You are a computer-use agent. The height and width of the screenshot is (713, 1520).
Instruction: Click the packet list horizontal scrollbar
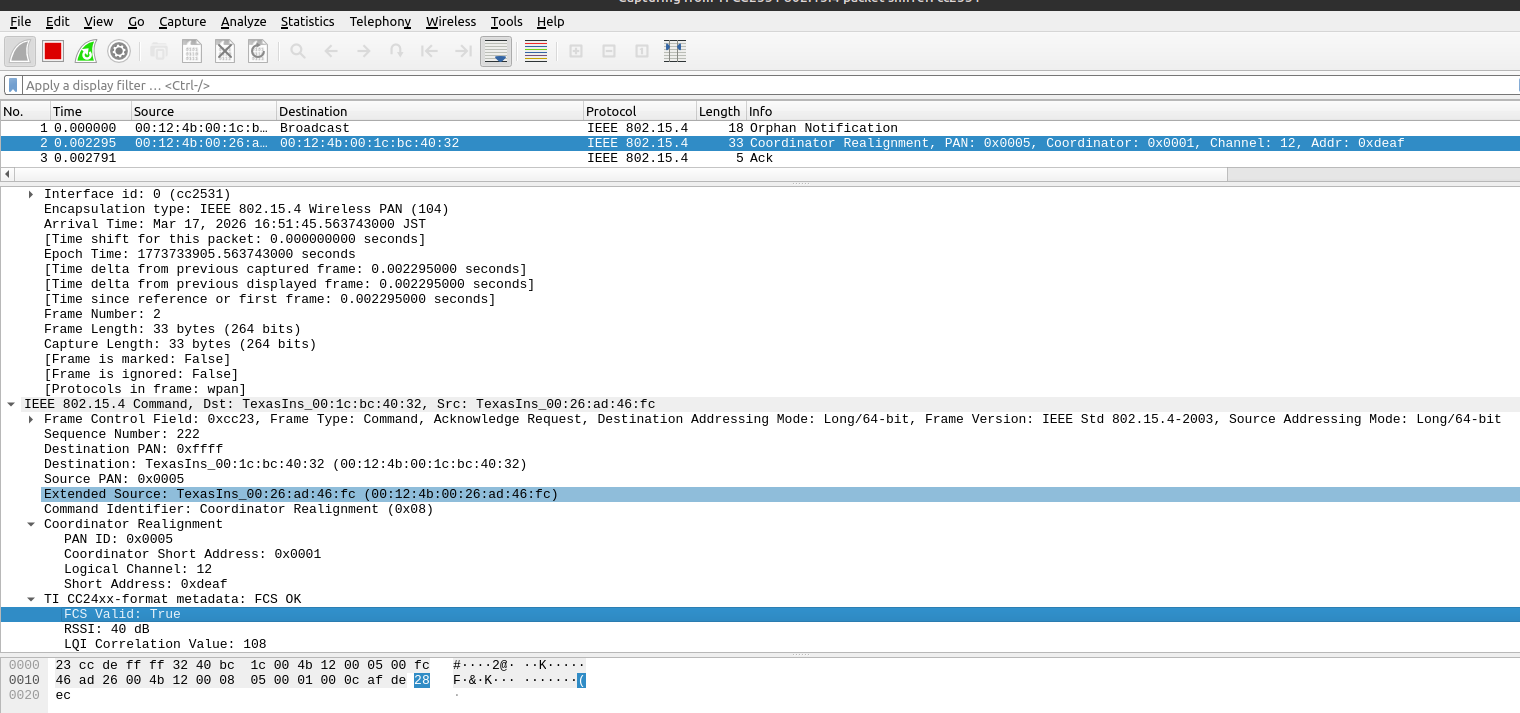(620, 174)
